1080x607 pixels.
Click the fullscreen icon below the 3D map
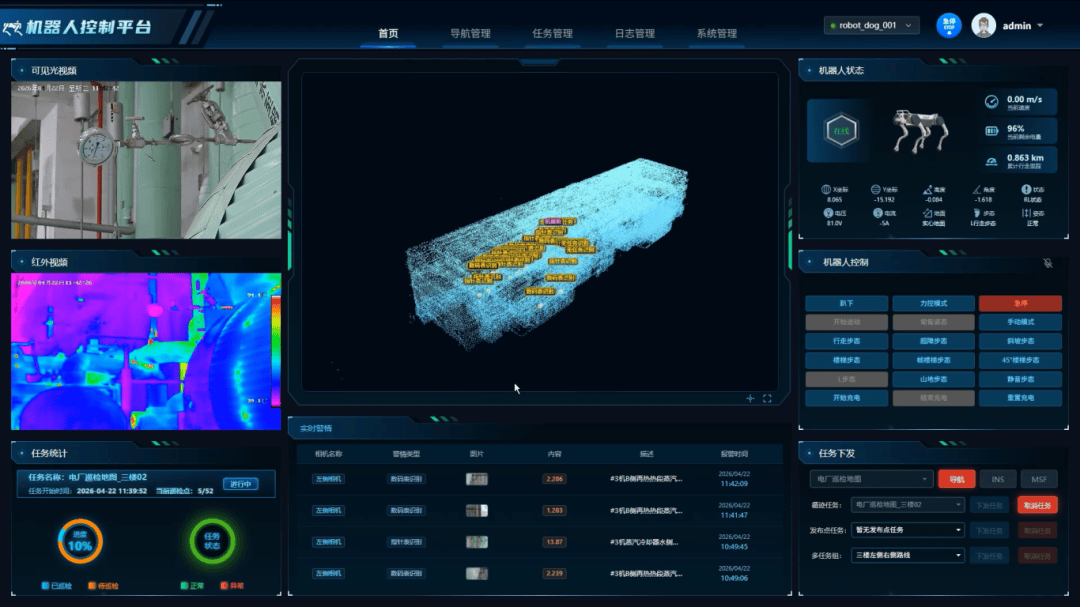click(x=767, y=398)
